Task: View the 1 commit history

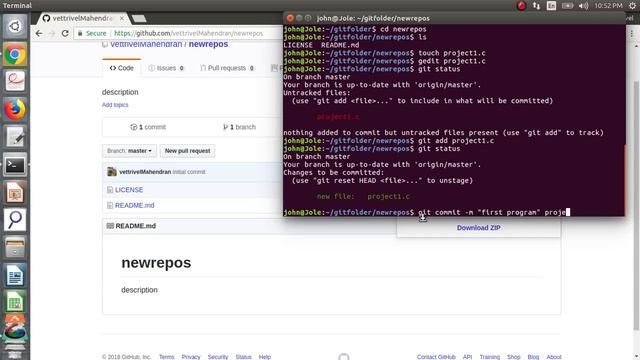Action: pyautogui.click(x=148, y=127)
